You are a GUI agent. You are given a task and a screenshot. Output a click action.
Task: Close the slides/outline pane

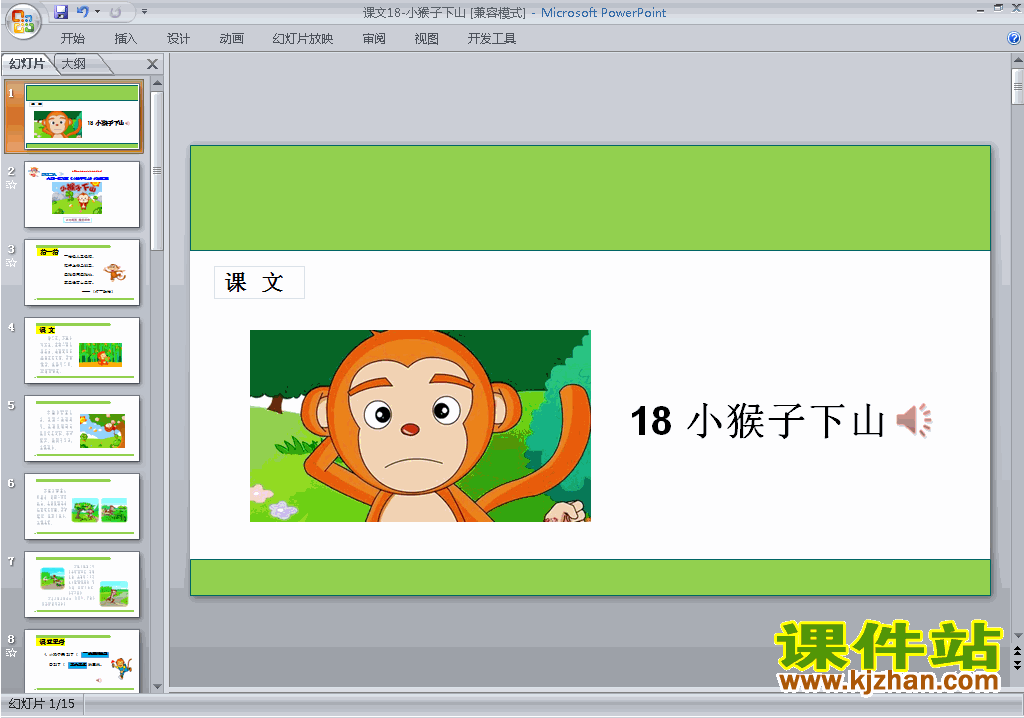[152, 64]
